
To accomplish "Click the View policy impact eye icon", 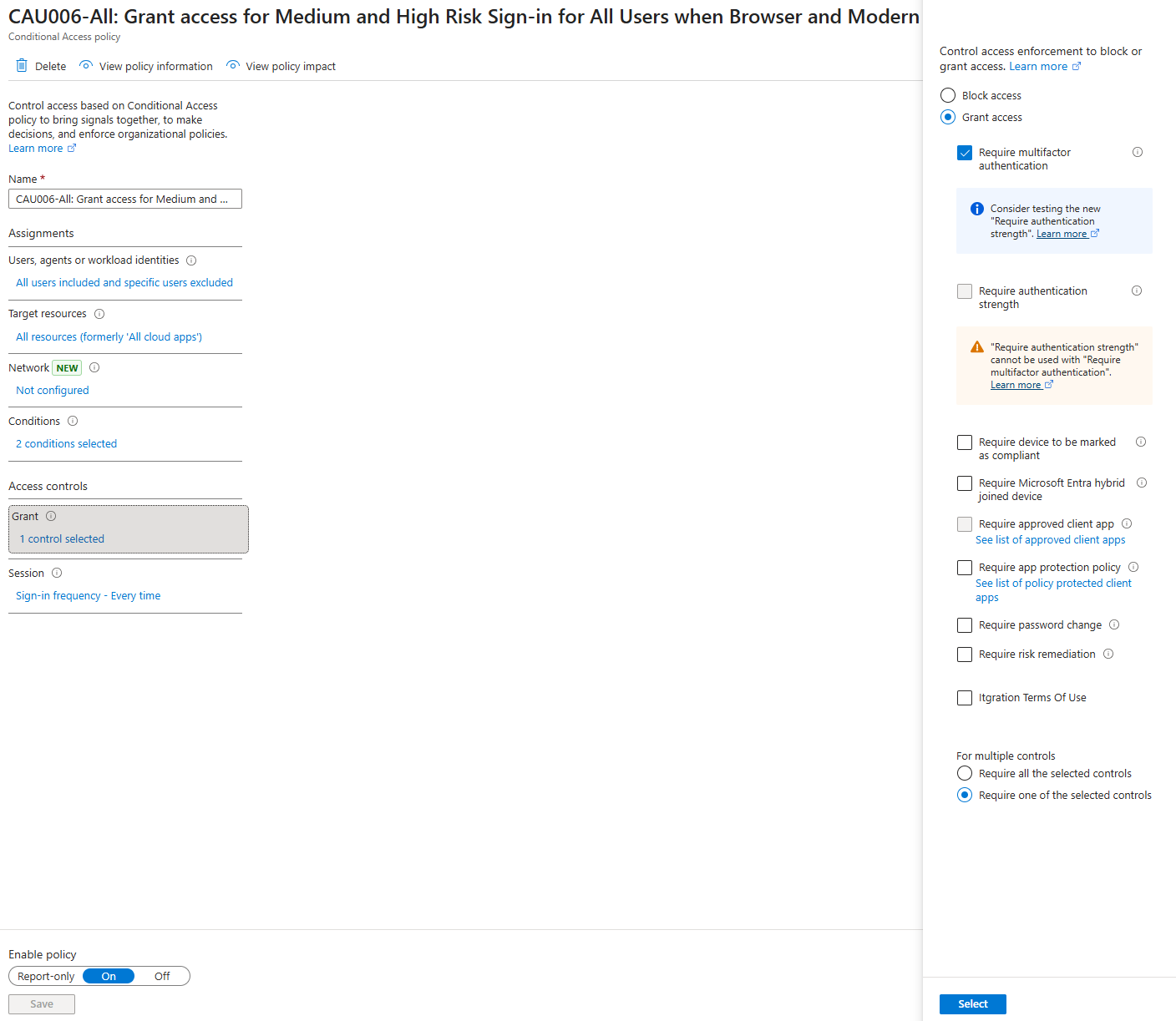I will 233,66.
